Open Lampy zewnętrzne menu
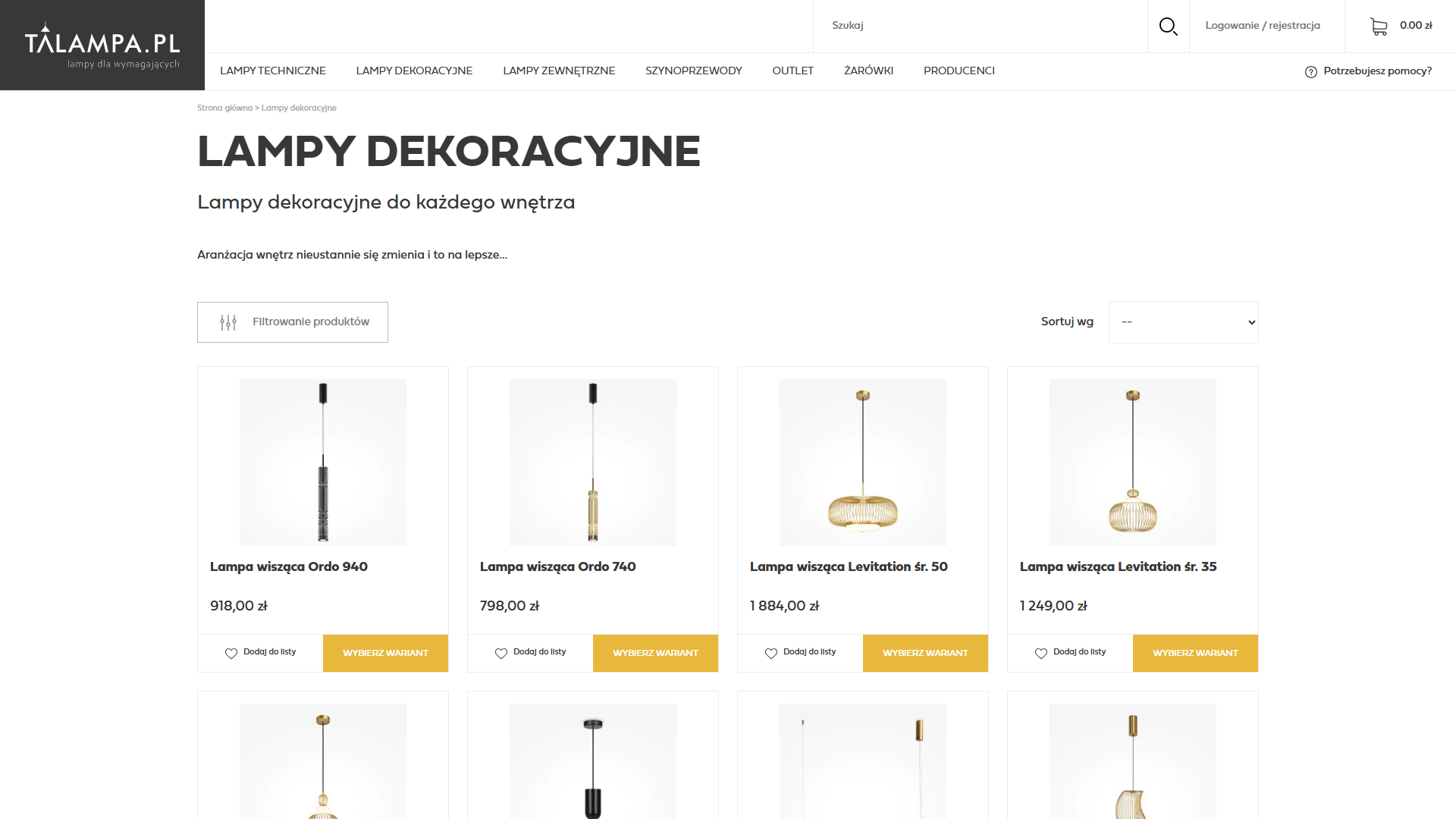The width and height of the screenshot is (1456, 819). click(559, 71)
